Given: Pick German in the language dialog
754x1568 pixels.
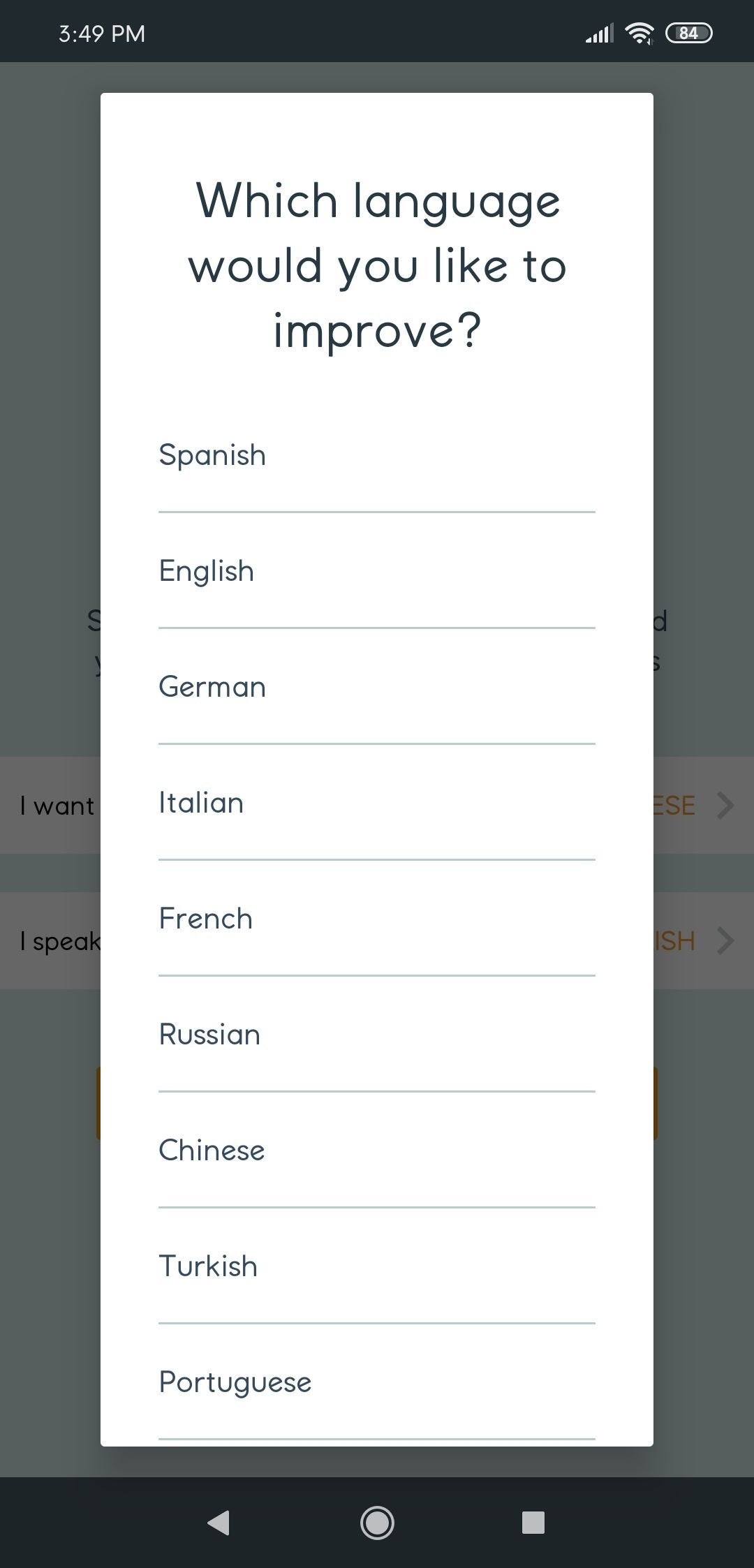Looking at the screenshot, I should [377, 687].
